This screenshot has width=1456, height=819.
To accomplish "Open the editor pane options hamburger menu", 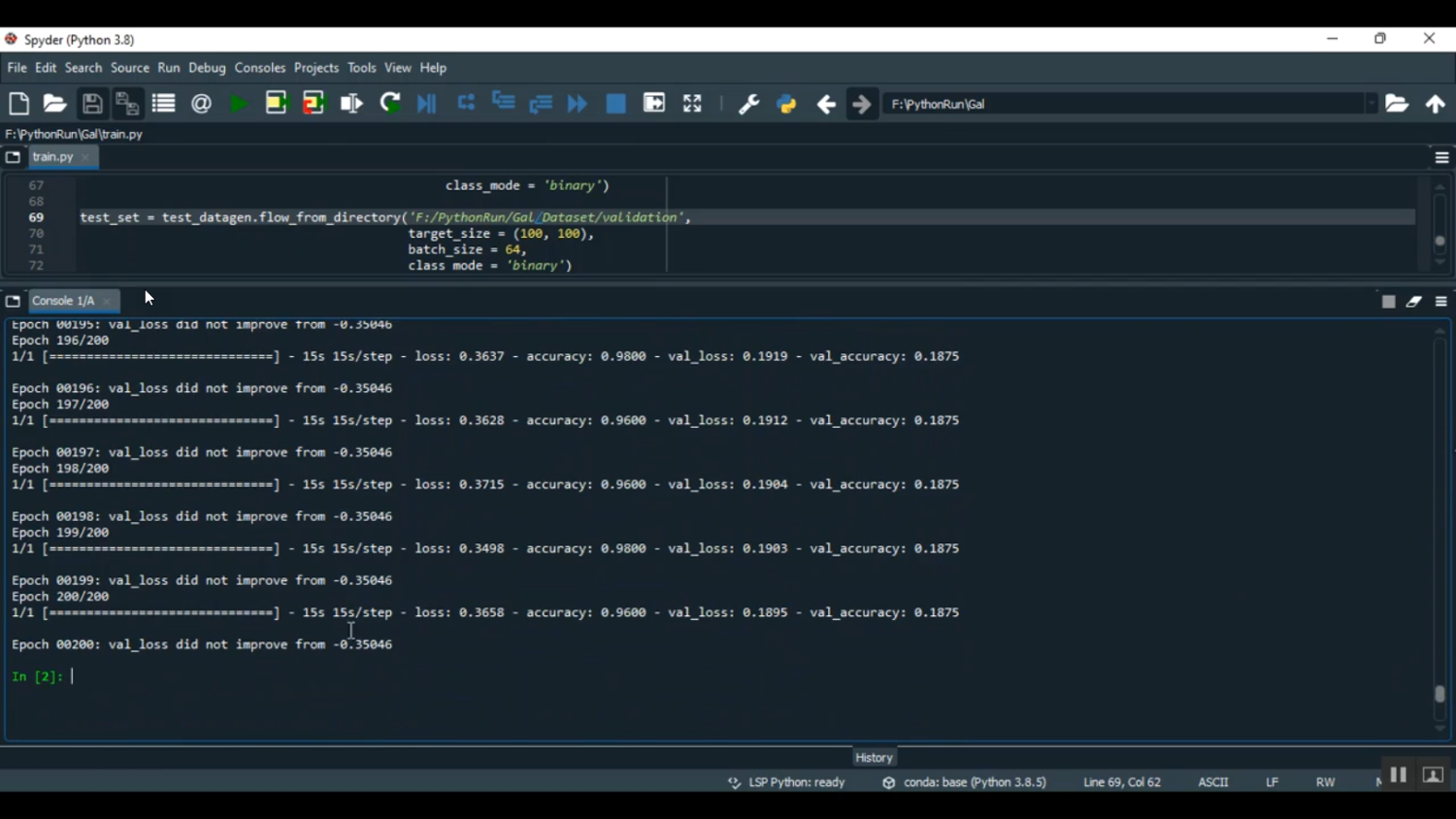I will (1441, 157).
